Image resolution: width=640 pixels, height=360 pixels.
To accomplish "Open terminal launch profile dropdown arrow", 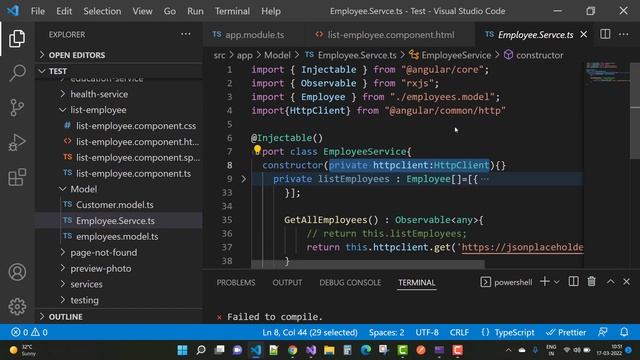I will (x=557, y=282).
